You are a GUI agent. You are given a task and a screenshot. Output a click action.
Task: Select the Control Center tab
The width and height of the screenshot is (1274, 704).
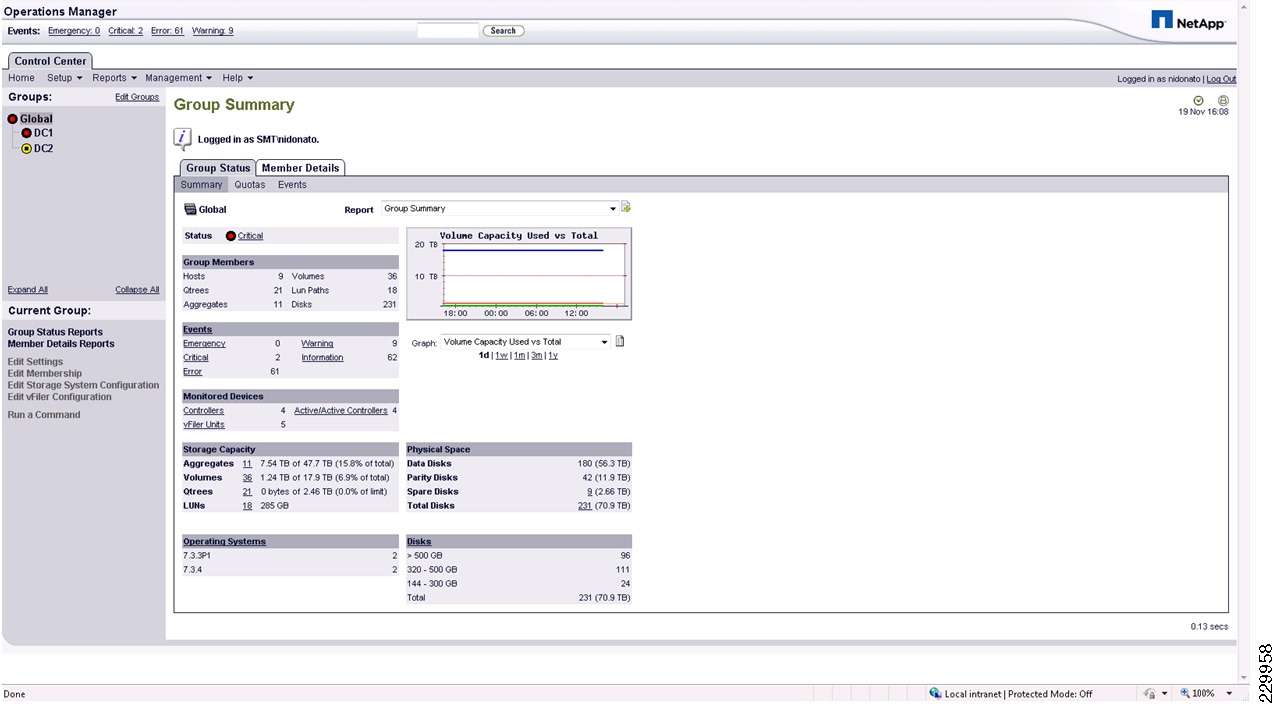(50, 61)
